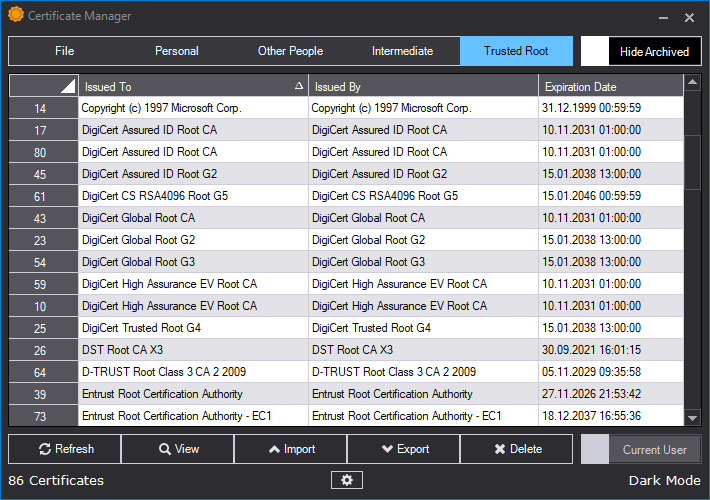The height and width of the screenshot is (500, 710).
Task: Select row header 59
Action: tap(43, 284)
